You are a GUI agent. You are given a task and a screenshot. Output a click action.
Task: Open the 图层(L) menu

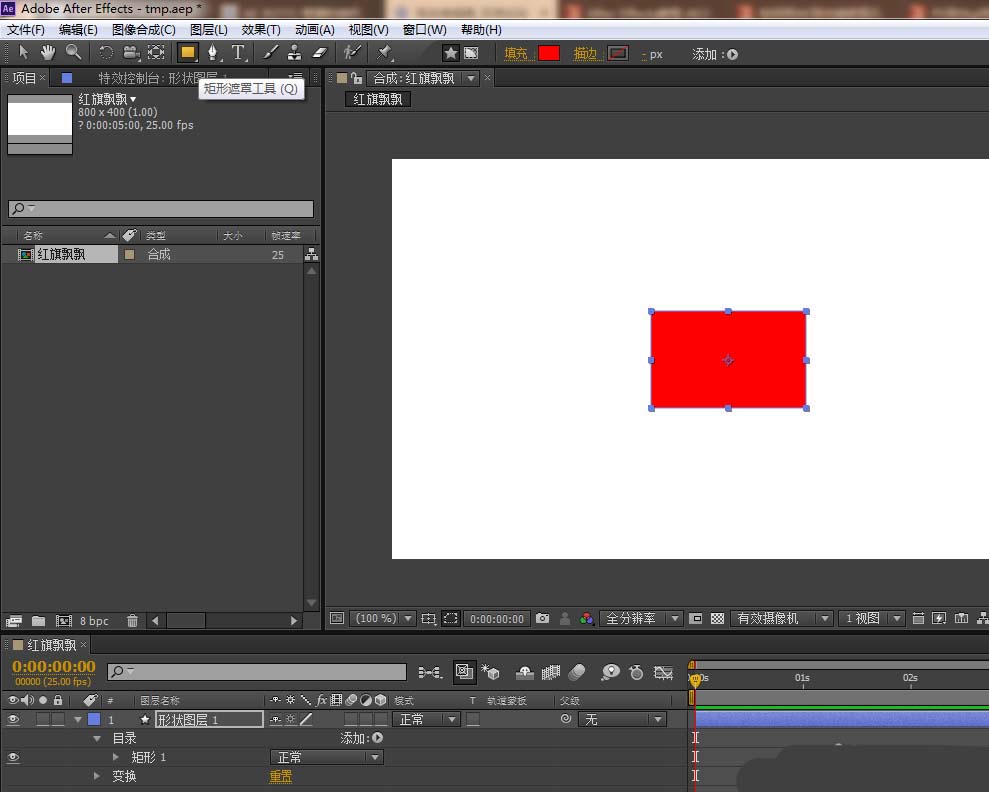(208, 30)
